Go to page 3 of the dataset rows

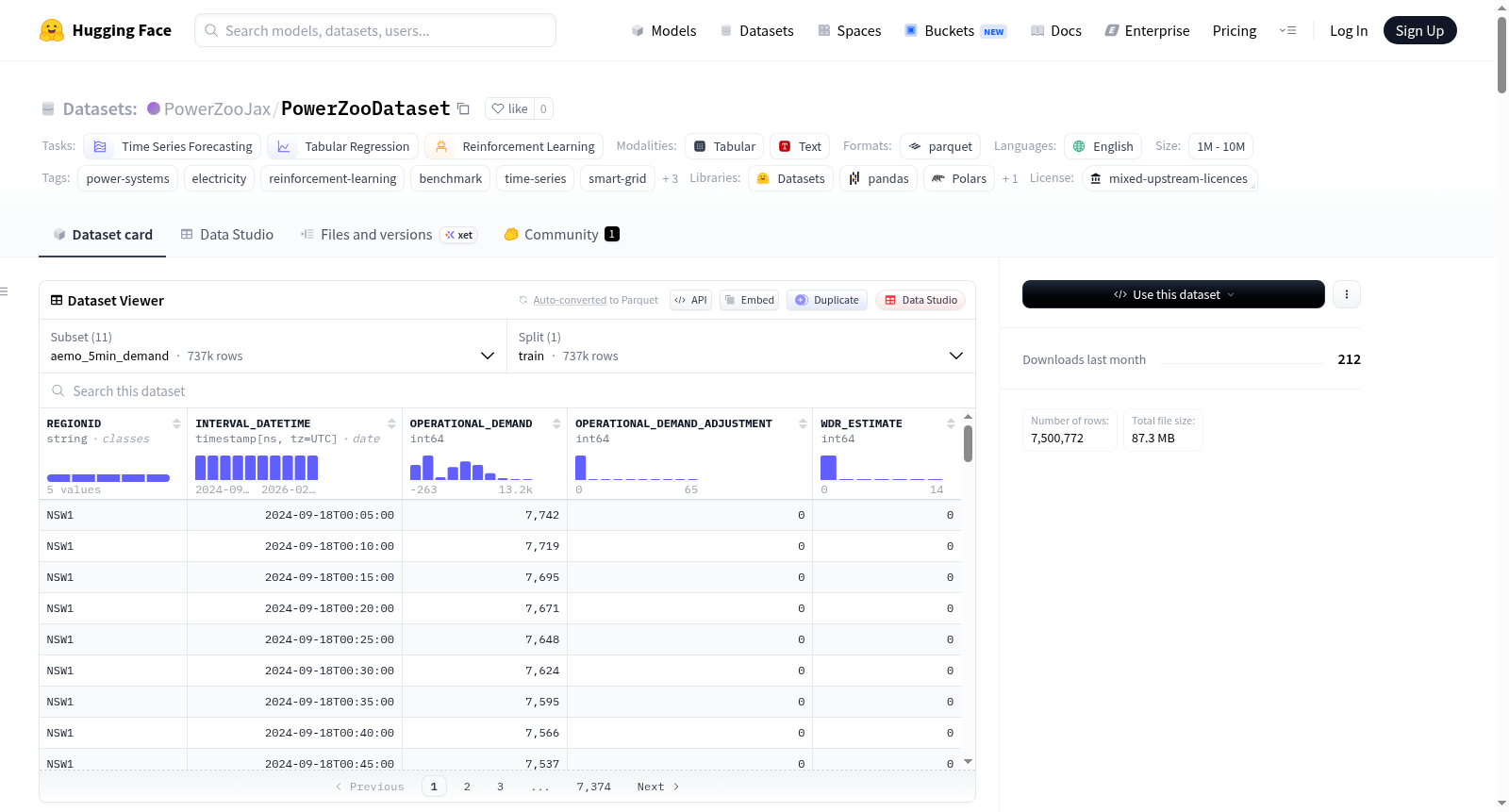pos(500,787)
